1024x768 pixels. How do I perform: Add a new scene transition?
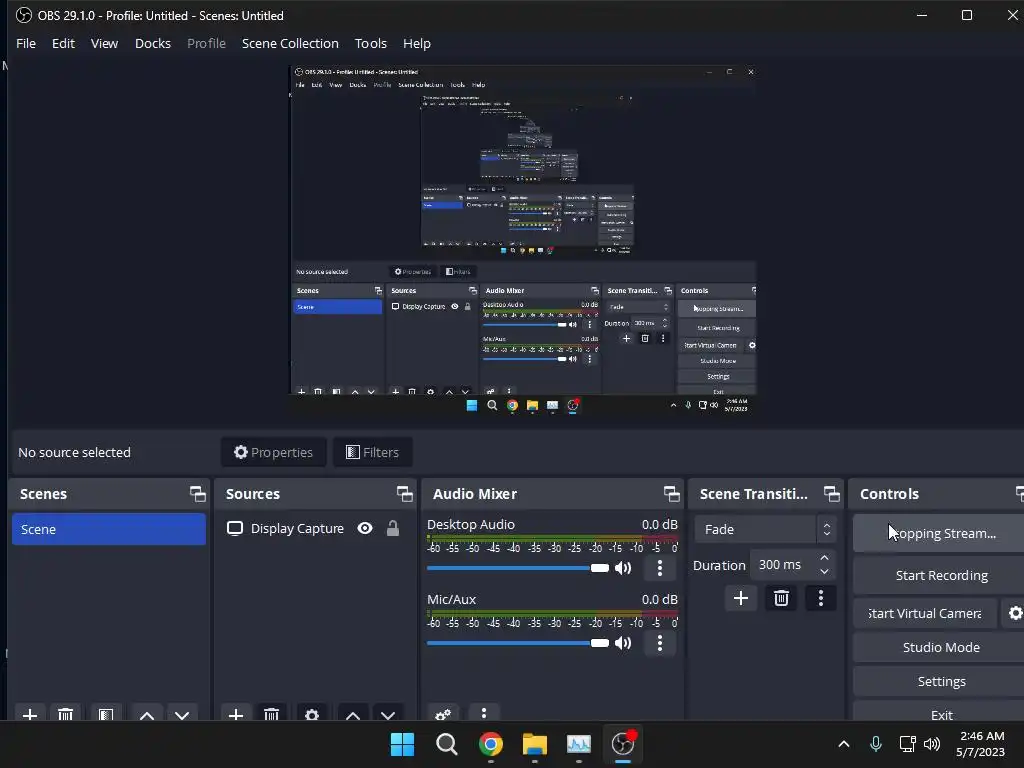741,598
